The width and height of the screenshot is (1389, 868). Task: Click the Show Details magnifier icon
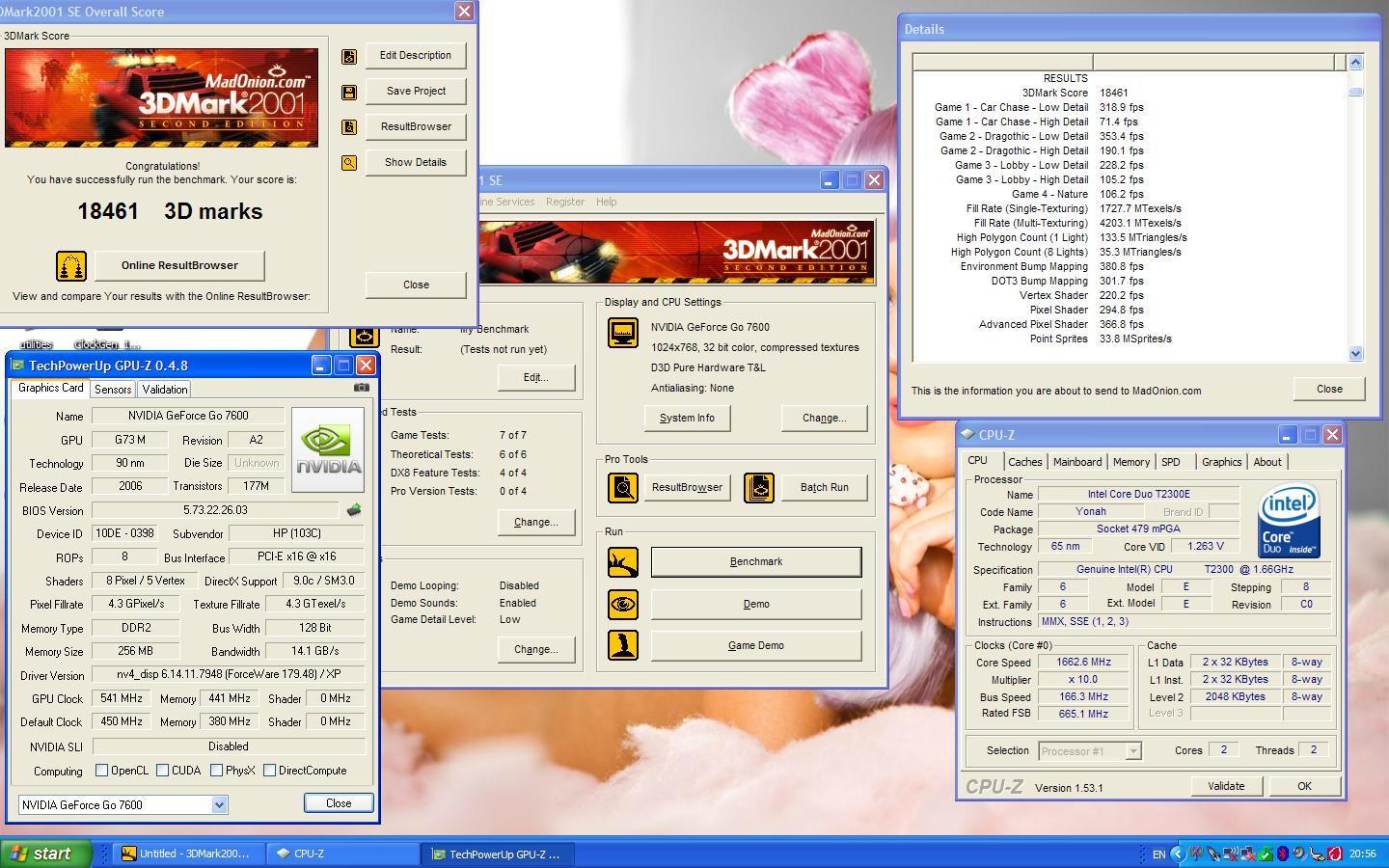(x=349, y=163)
